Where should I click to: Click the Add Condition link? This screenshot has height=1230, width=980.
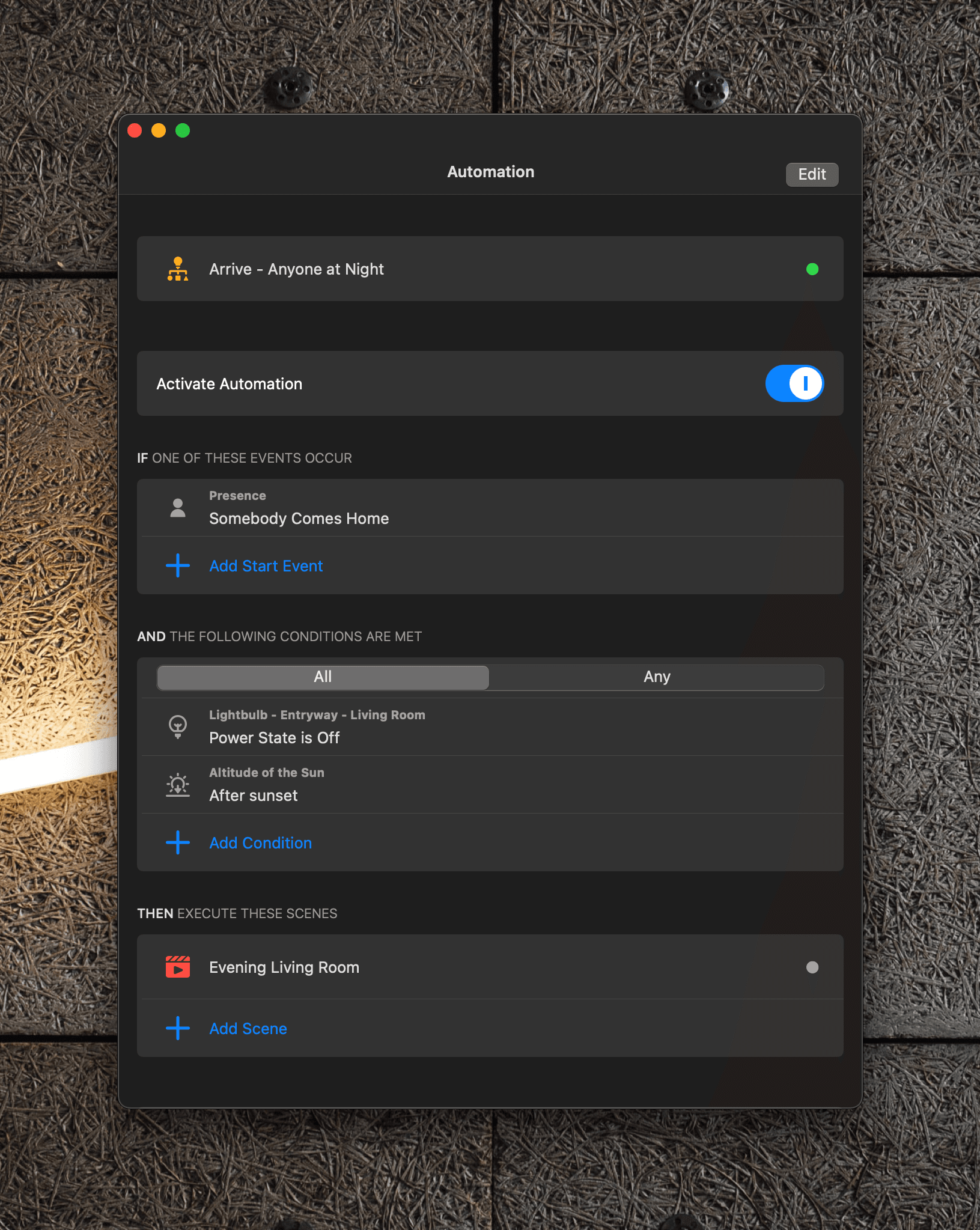pos(260,842)
